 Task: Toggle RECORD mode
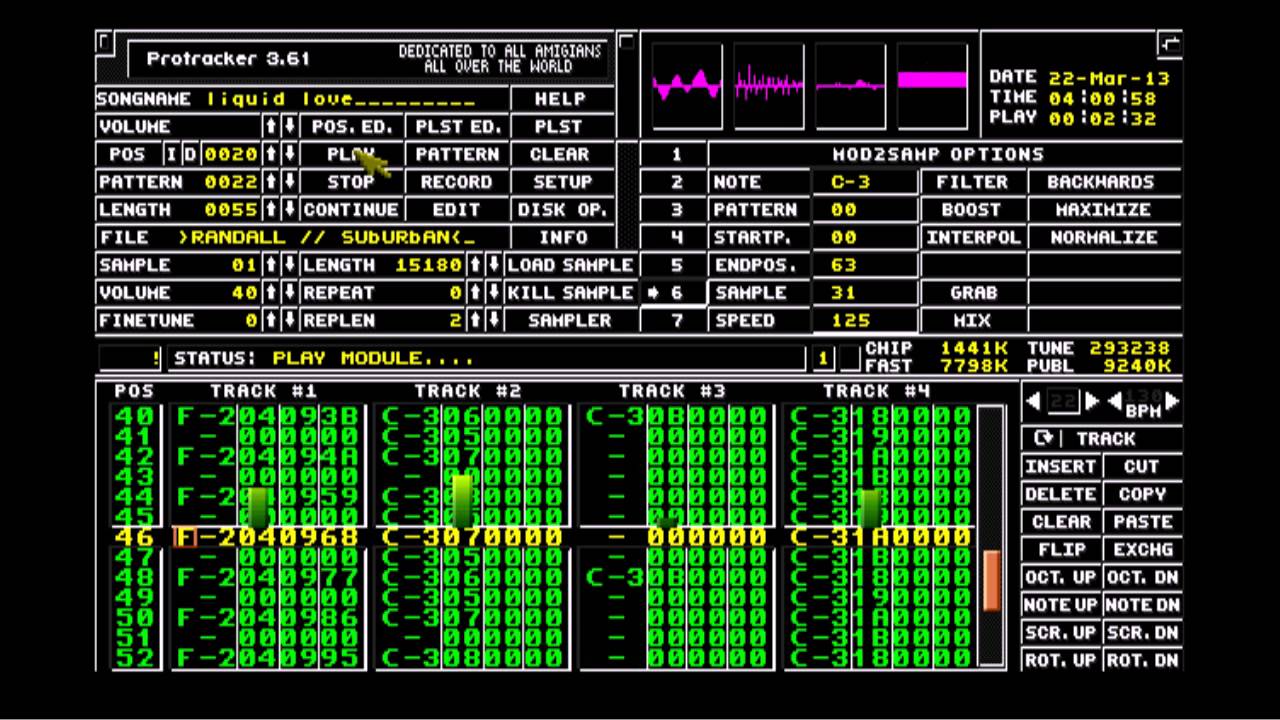(x=457, y=182)
